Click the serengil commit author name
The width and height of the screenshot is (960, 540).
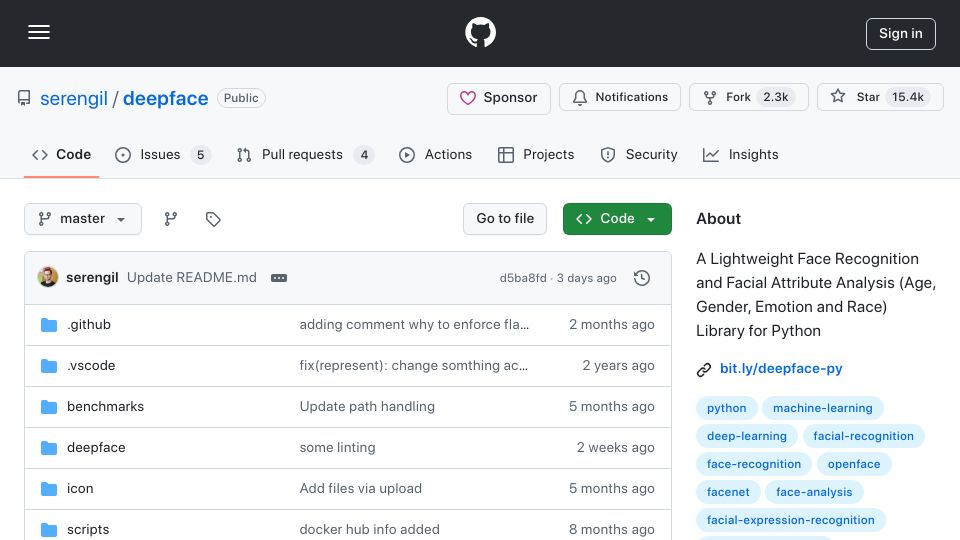tap(92, 277)
